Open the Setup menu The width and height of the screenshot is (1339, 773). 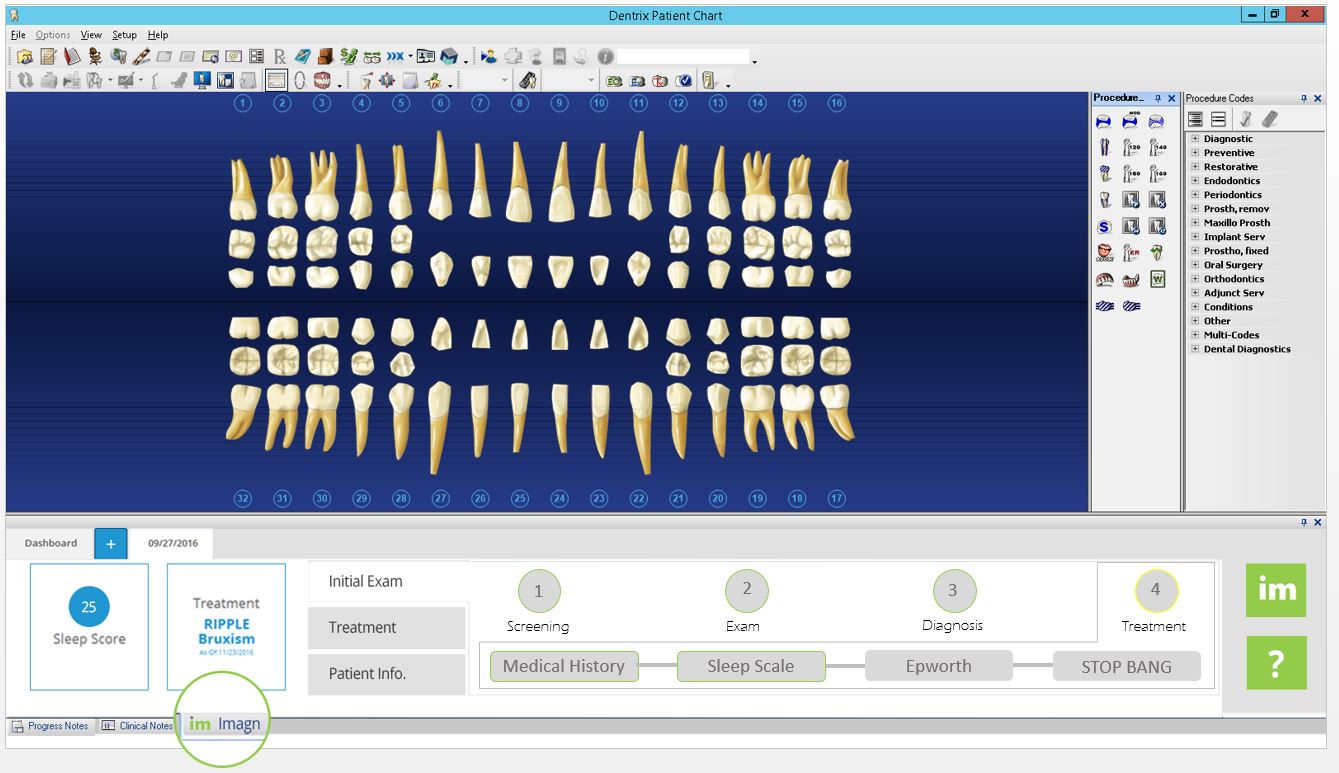click(124, 35)
